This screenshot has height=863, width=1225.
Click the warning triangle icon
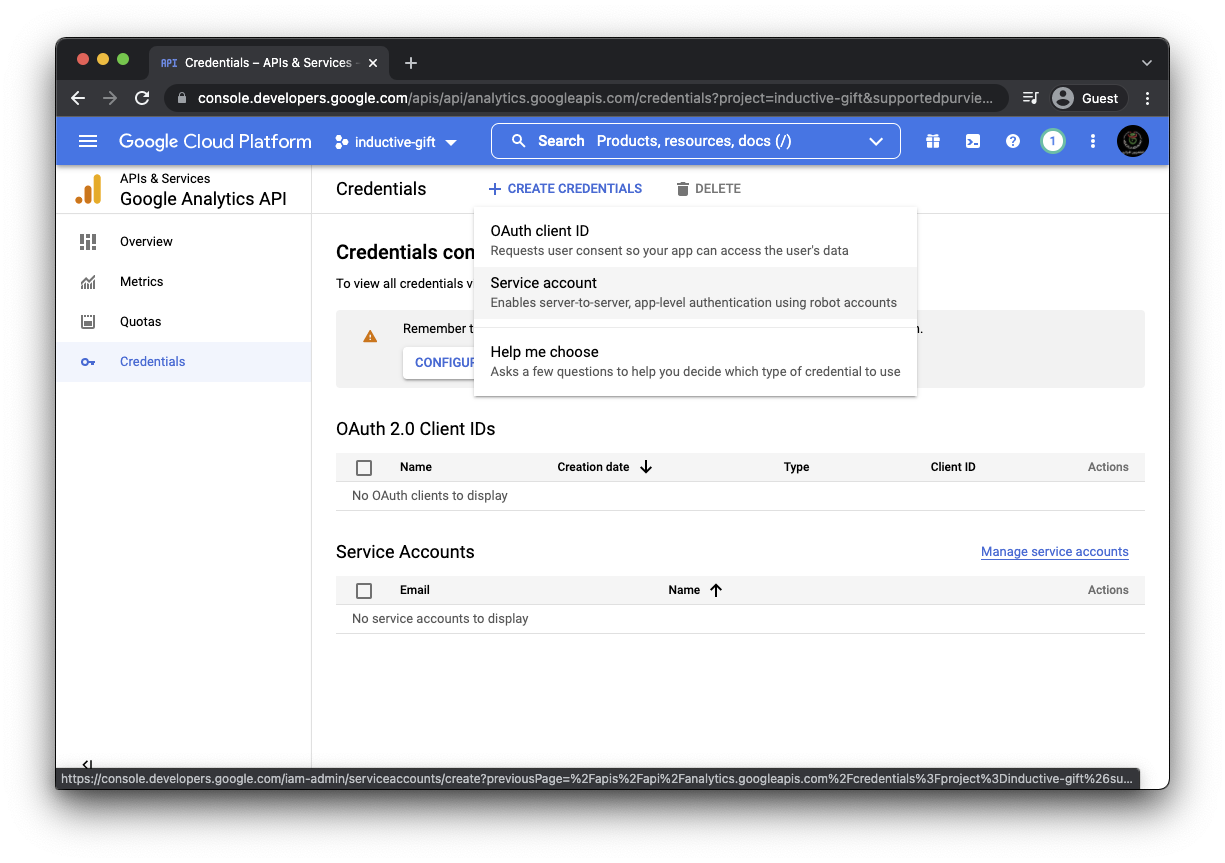coord(370,337)
